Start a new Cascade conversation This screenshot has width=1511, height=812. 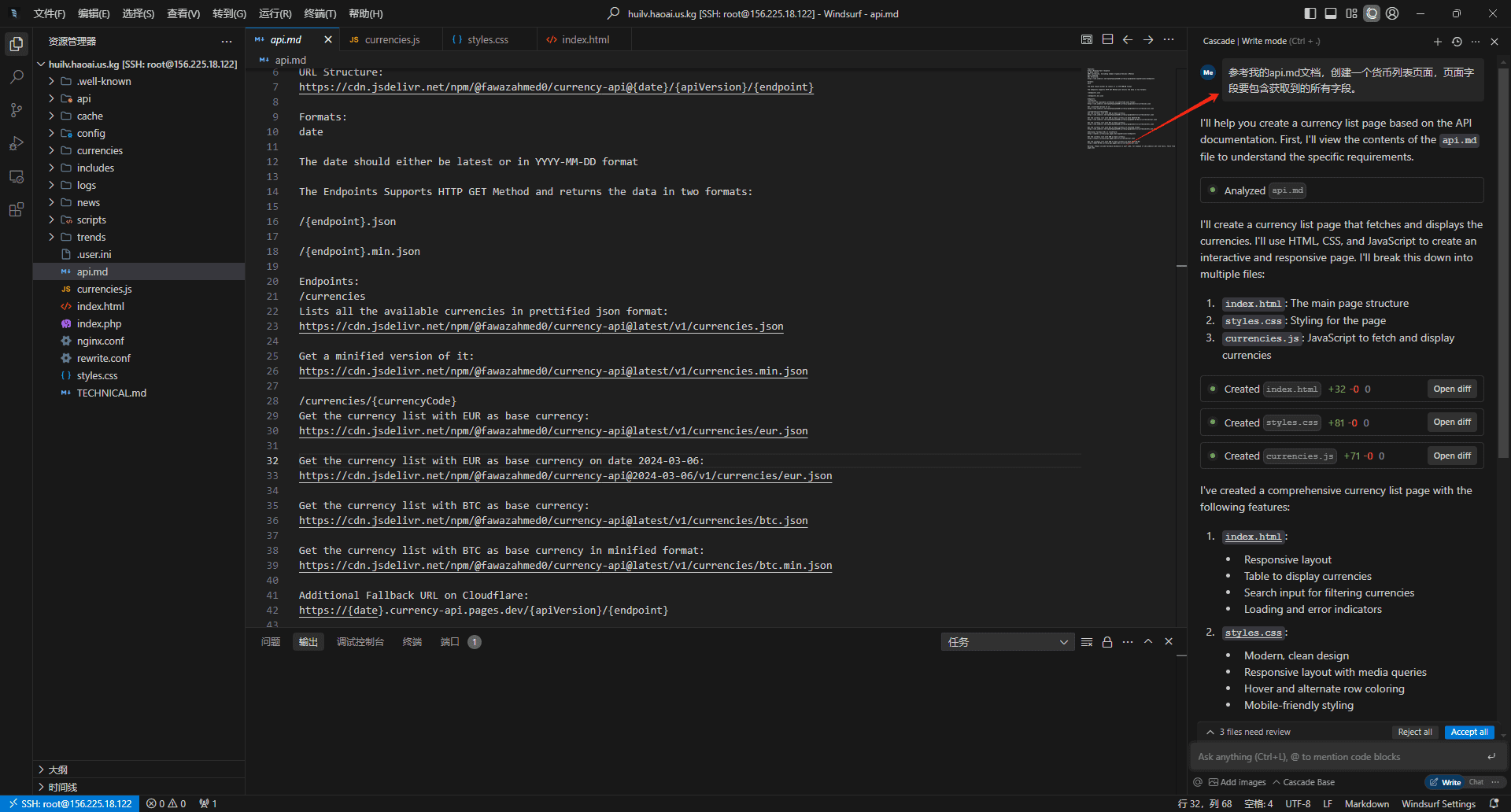tap(1438, 41)
